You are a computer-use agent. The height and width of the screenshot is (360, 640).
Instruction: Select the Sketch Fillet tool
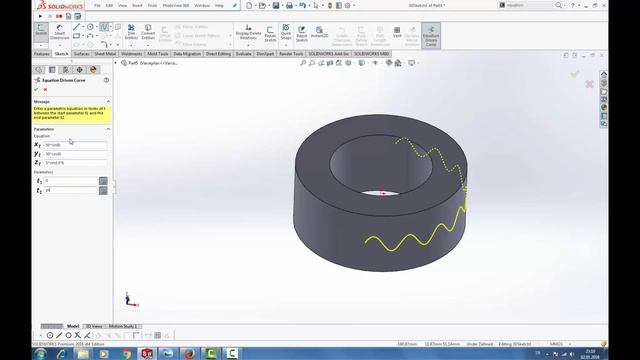pyautogui.click(x=104, y=44)
